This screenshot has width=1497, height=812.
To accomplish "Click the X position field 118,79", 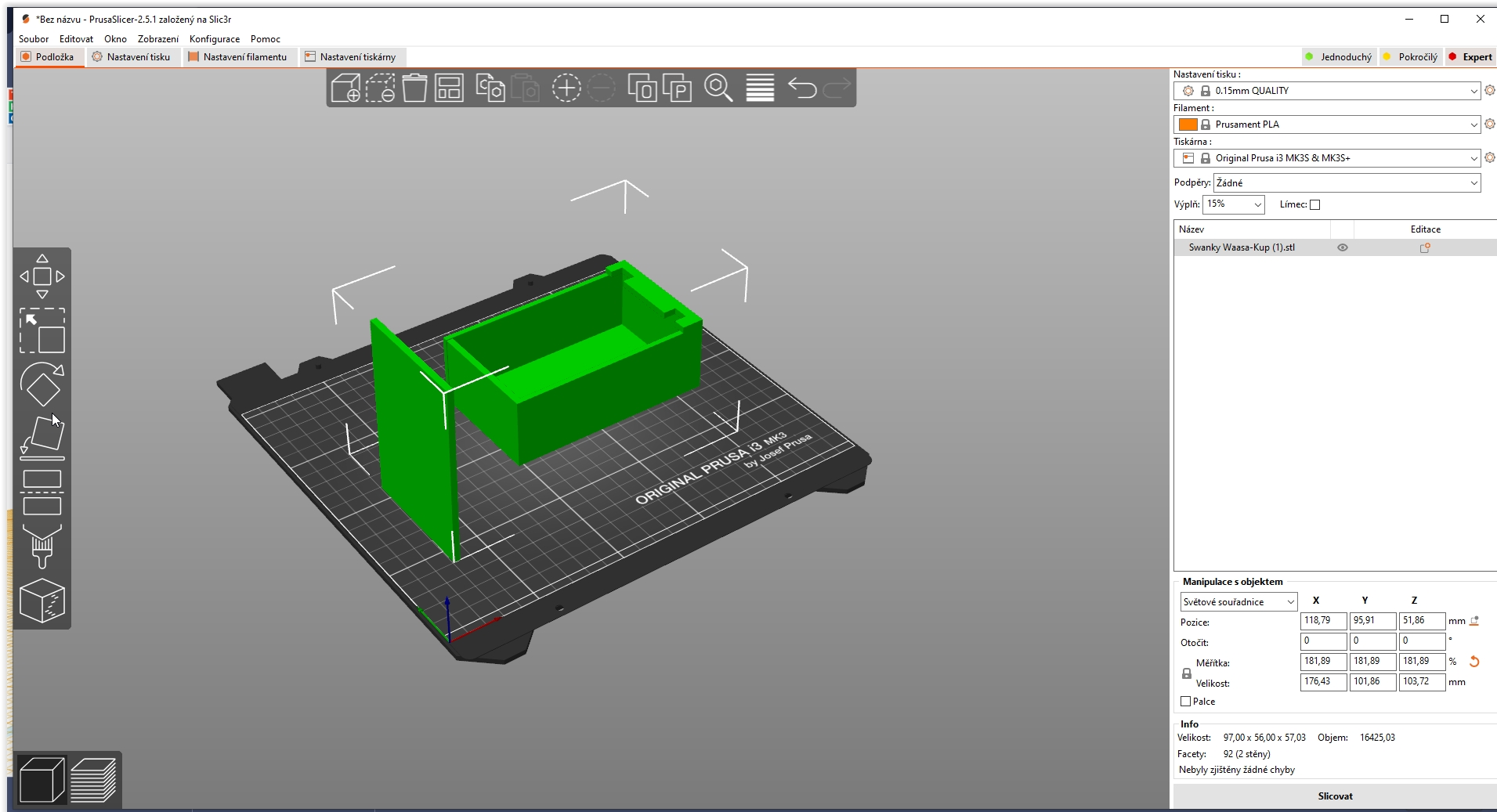I will click(x=1323, y=621).
